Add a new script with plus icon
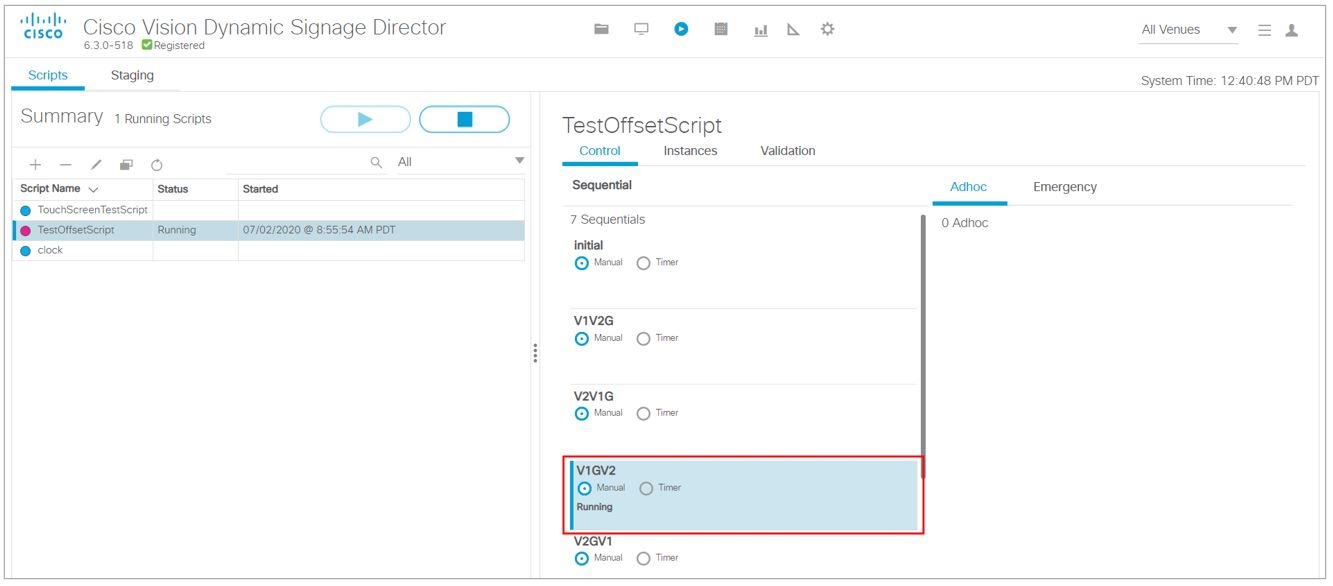1333x586 pixels. tap(35, 164)
